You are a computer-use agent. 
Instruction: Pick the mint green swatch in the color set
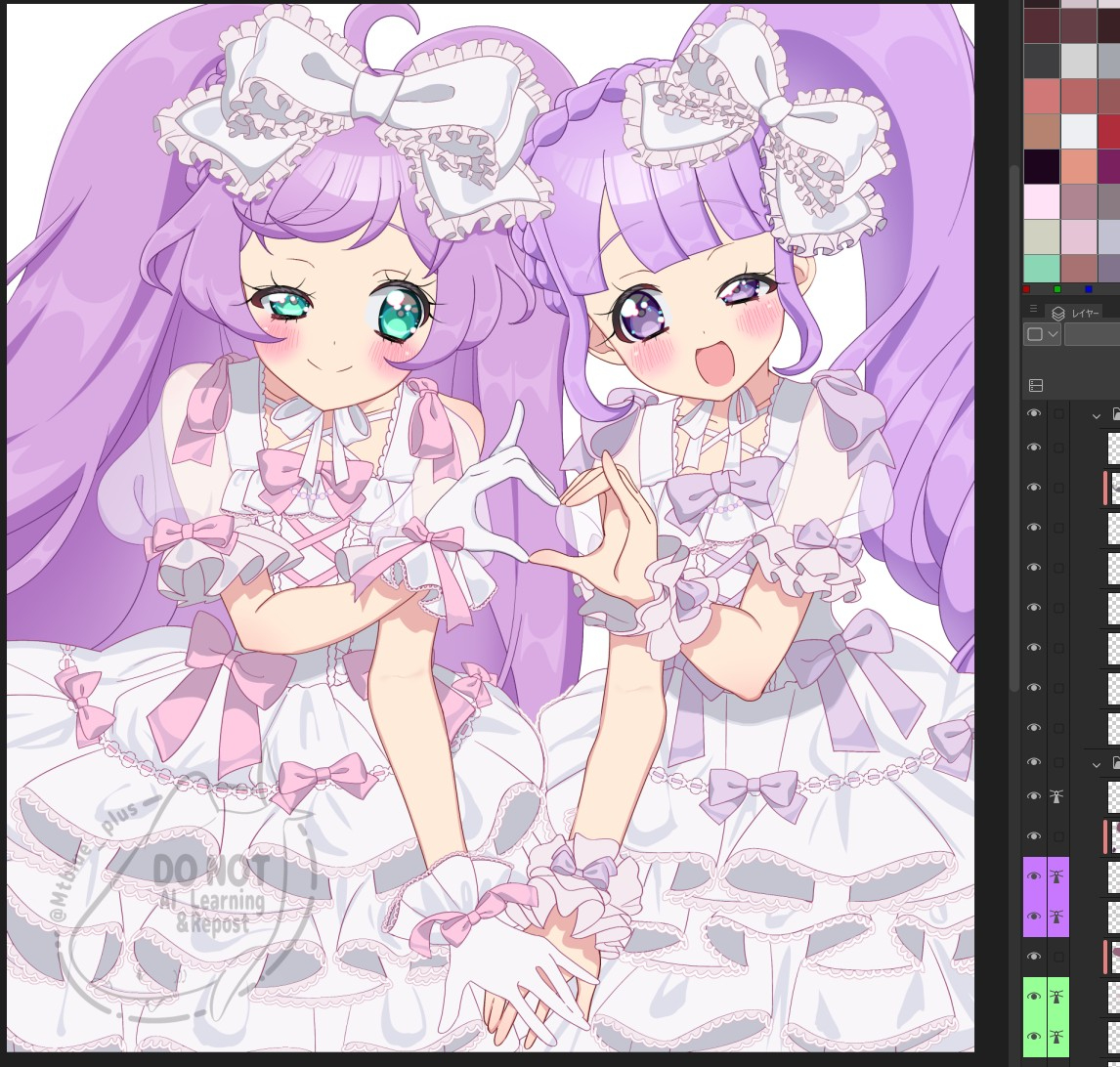click(1042, 268)
